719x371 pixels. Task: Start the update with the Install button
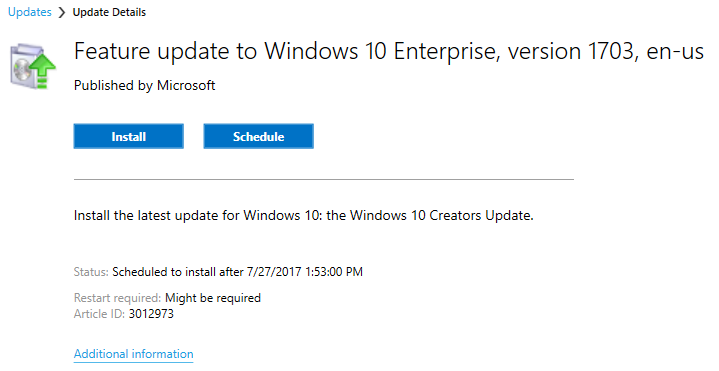pyautogui.click(x=128, y=136)
